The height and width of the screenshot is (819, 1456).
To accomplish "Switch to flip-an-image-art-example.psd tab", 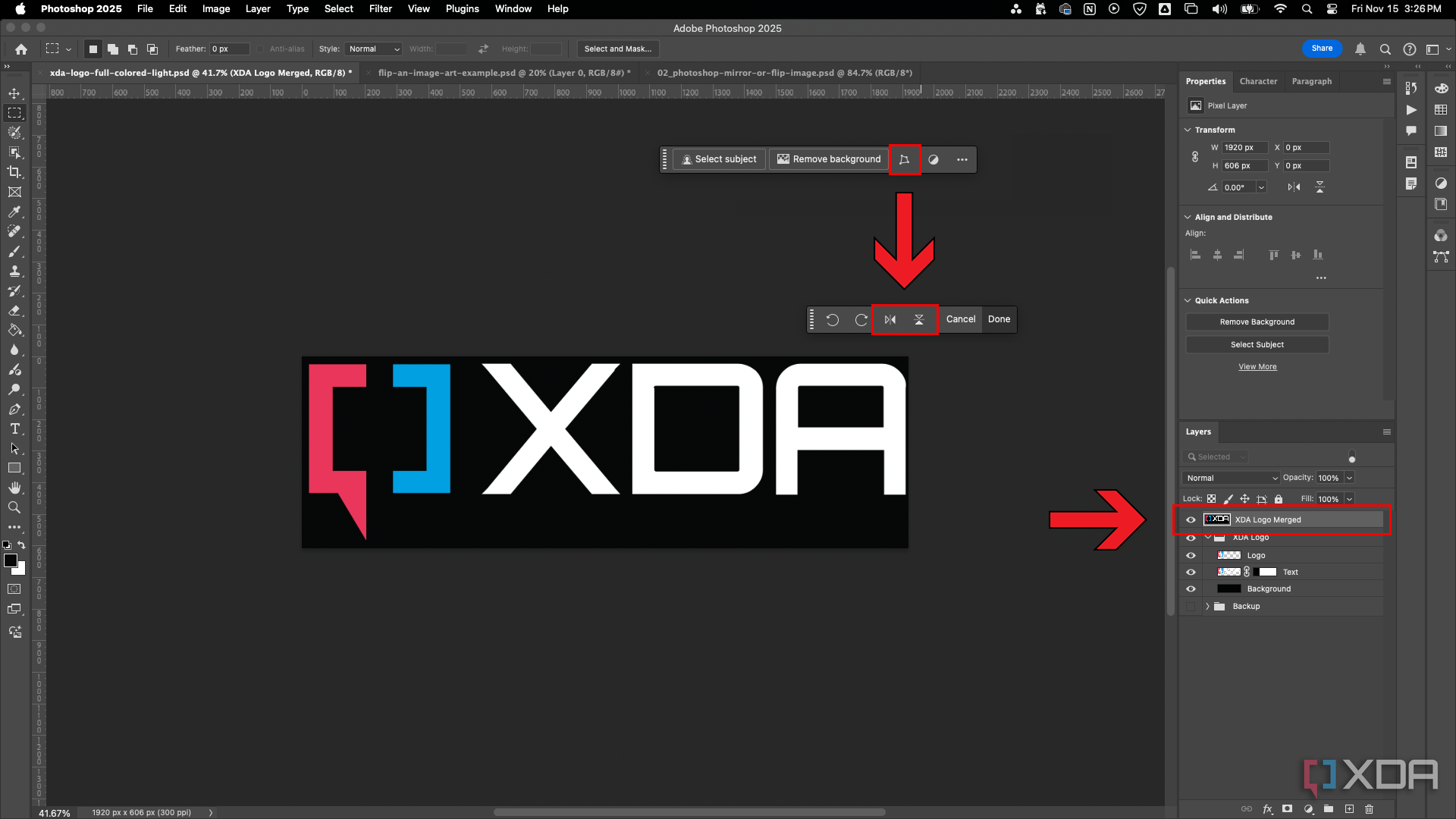I will pos(504,73).
